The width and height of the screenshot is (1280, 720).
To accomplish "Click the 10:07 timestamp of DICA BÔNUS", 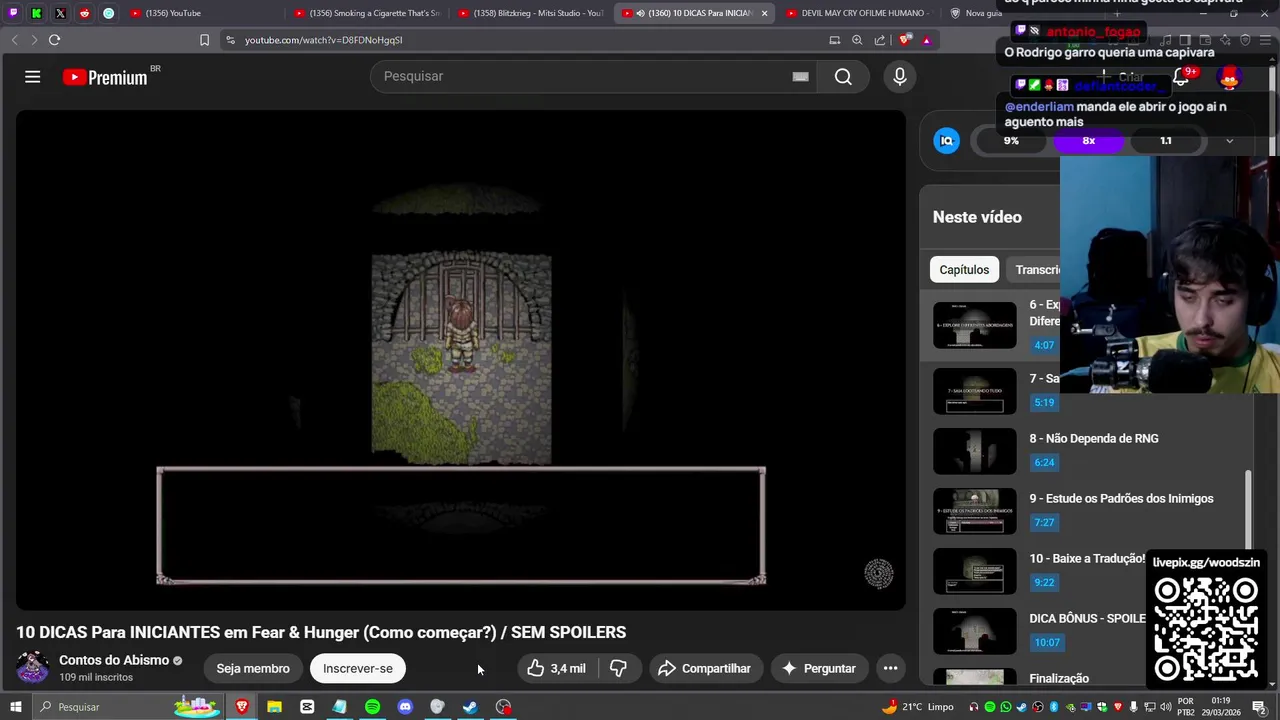I will click(1047, 642).
